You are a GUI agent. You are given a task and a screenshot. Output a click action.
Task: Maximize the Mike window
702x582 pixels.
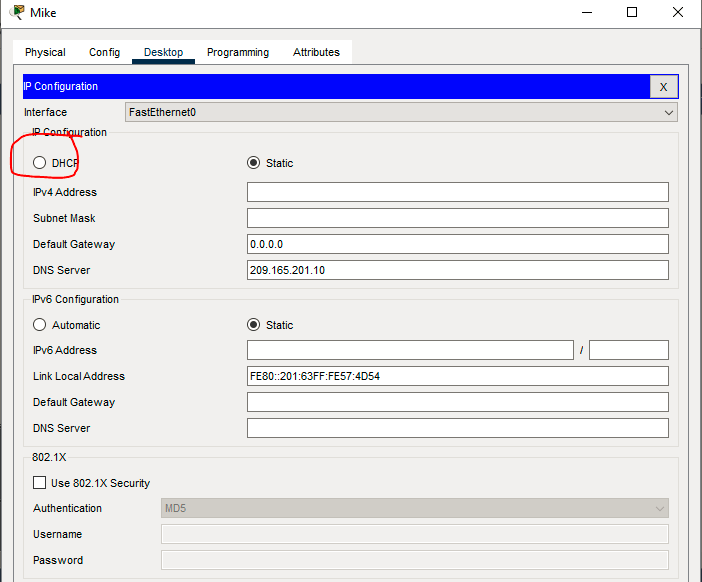[x=632, y=13]
